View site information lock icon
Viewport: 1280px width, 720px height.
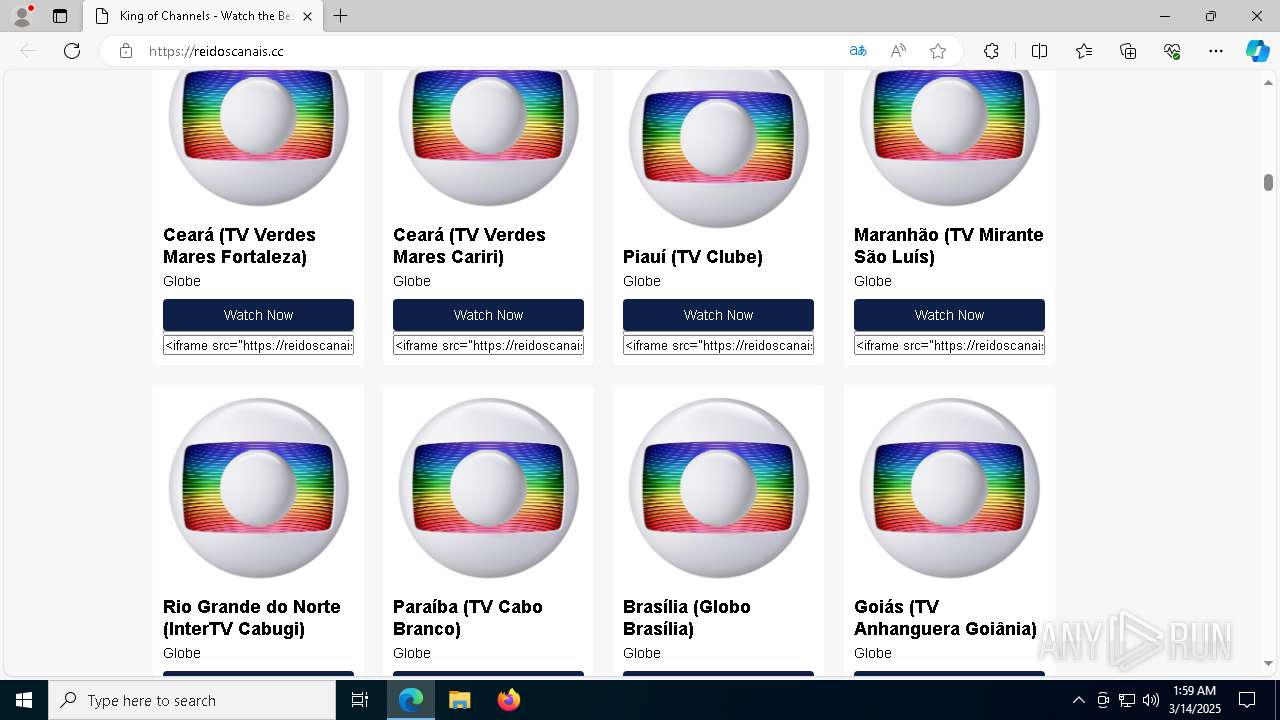126,51
